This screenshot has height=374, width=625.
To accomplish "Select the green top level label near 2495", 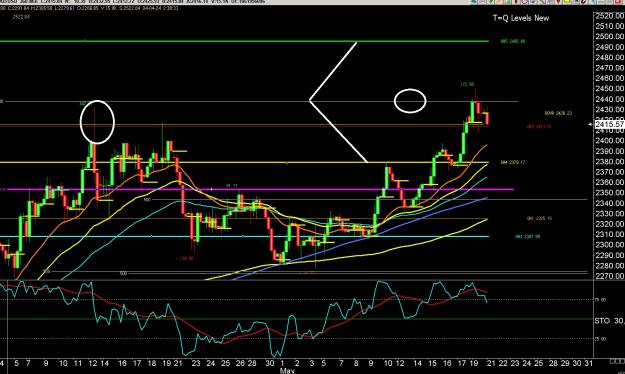I will pyautogui.click(x=513, y=41).
